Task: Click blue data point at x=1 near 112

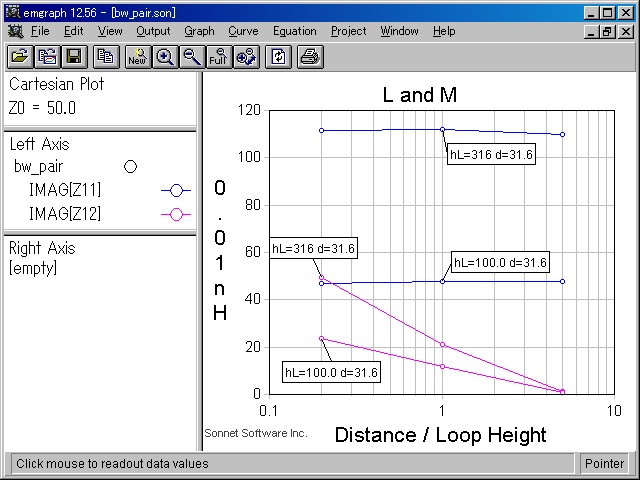Action: 442,129
